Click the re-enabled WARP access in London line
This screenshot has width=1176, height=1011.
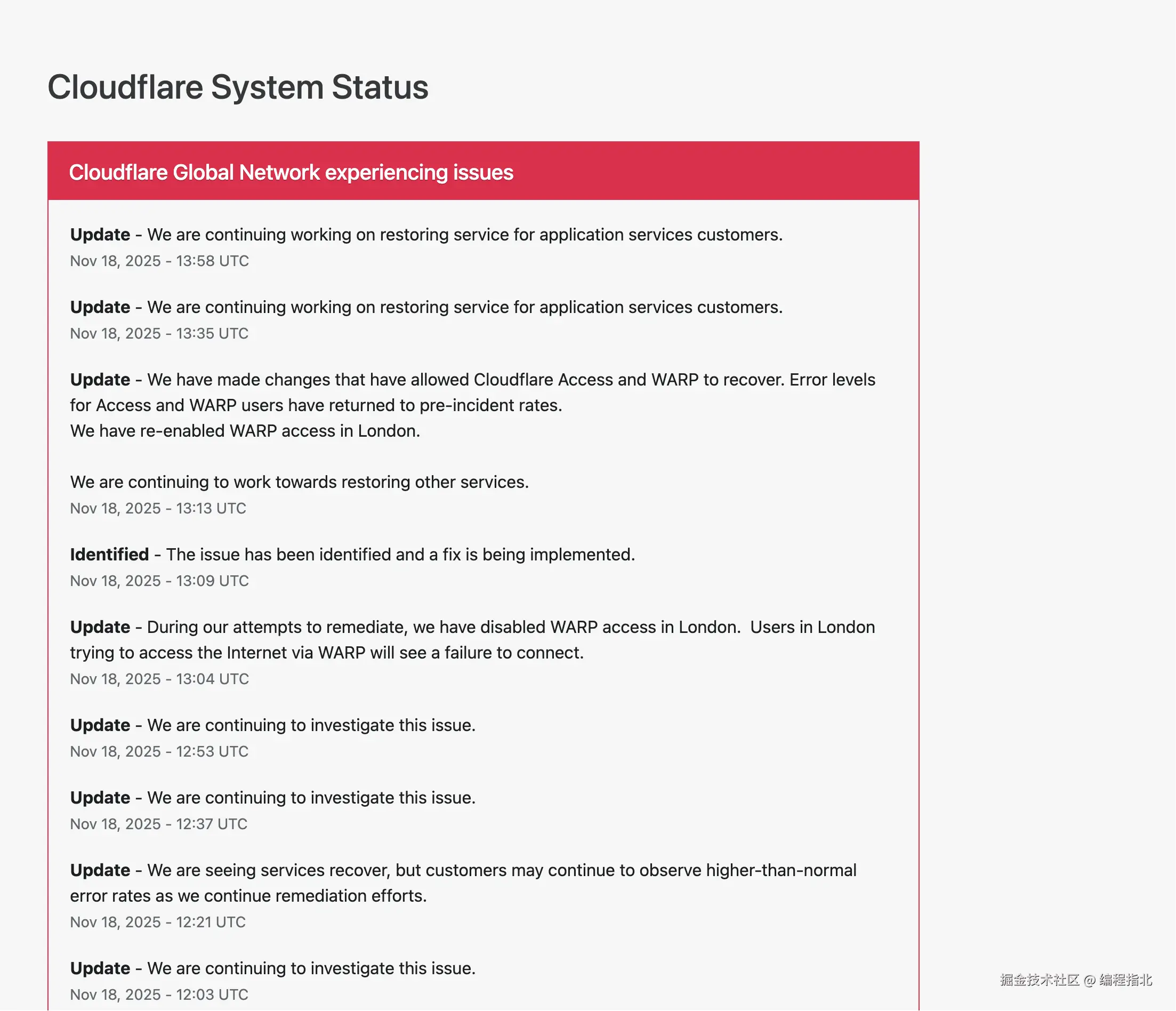(245, 431)
